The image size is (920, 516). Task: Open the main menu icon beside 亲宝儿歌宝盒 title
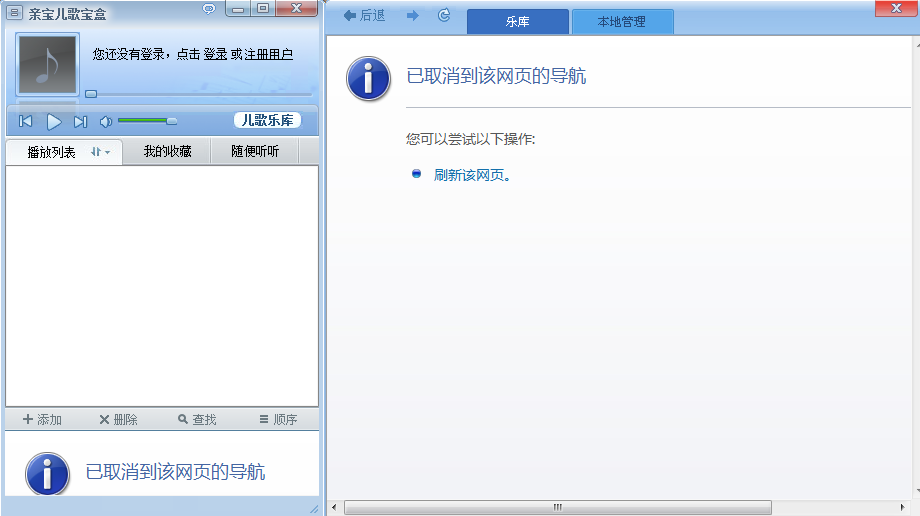(14, 12)
